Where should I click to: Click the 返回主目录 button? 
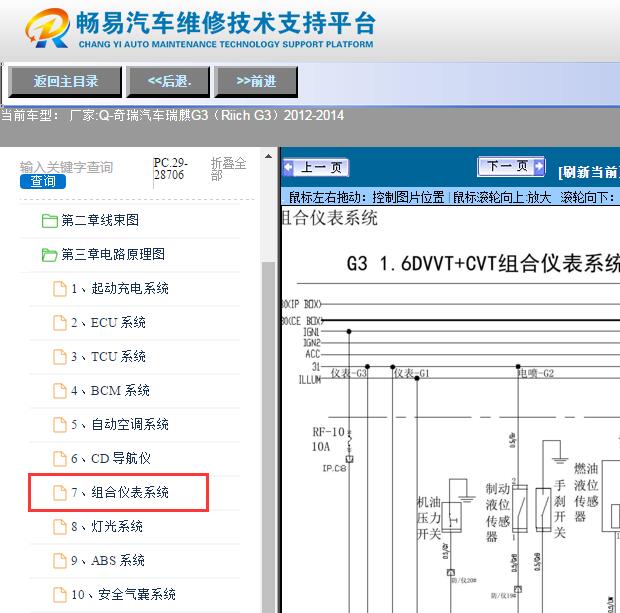(65, 82)
